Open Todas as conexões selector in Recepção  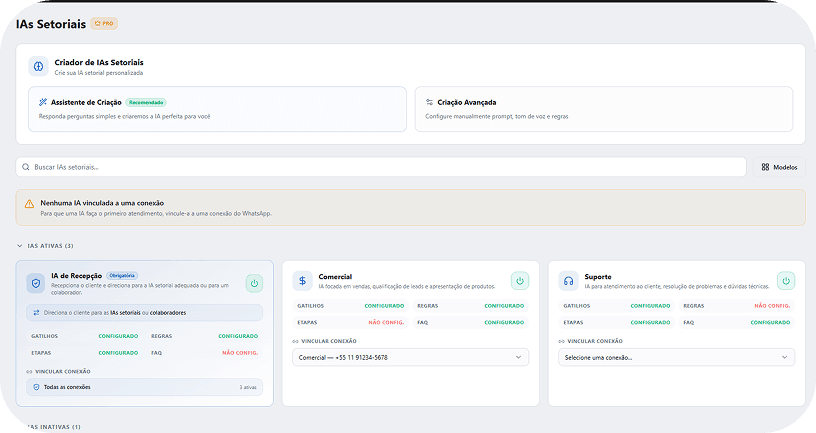pyautogui.click(x=144, y=387)
